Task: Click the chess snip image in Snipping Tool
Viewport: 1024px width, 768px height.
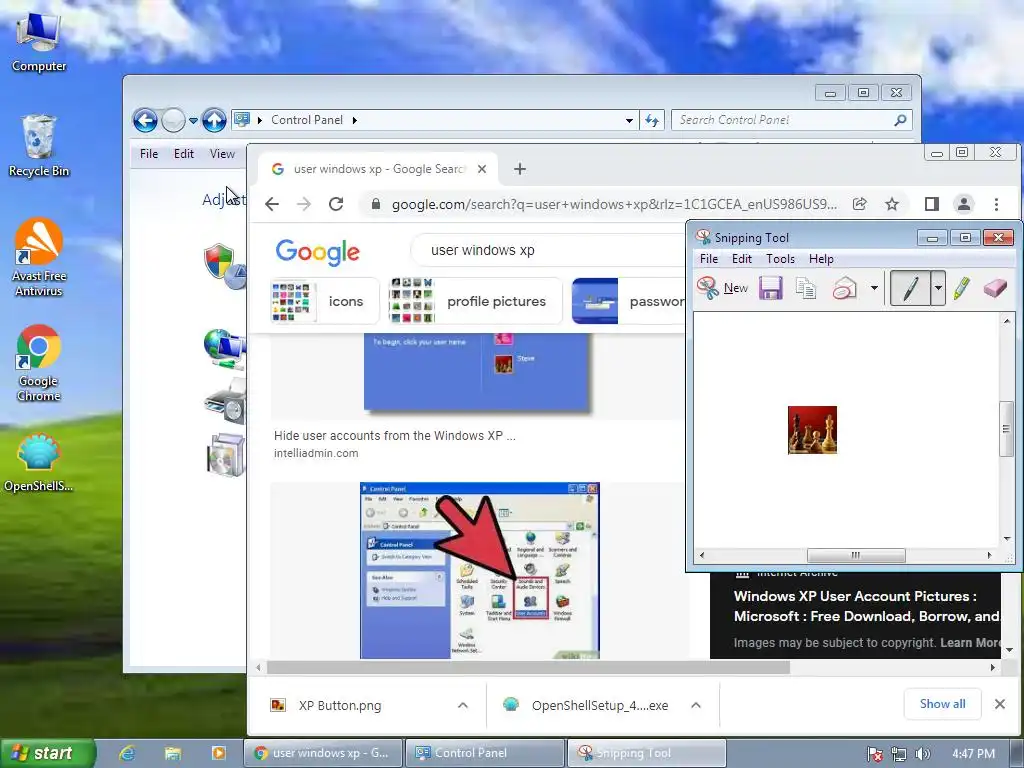Action: pyautogui.click(x=812, y=430)
